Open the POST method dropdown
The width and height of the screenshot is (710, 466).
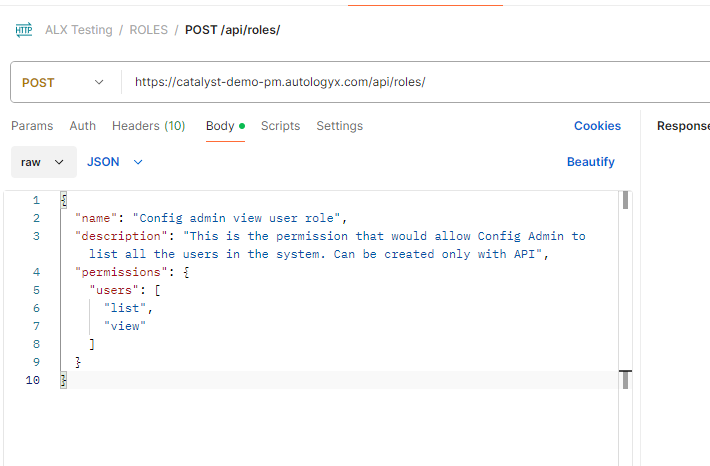(62, 82)
